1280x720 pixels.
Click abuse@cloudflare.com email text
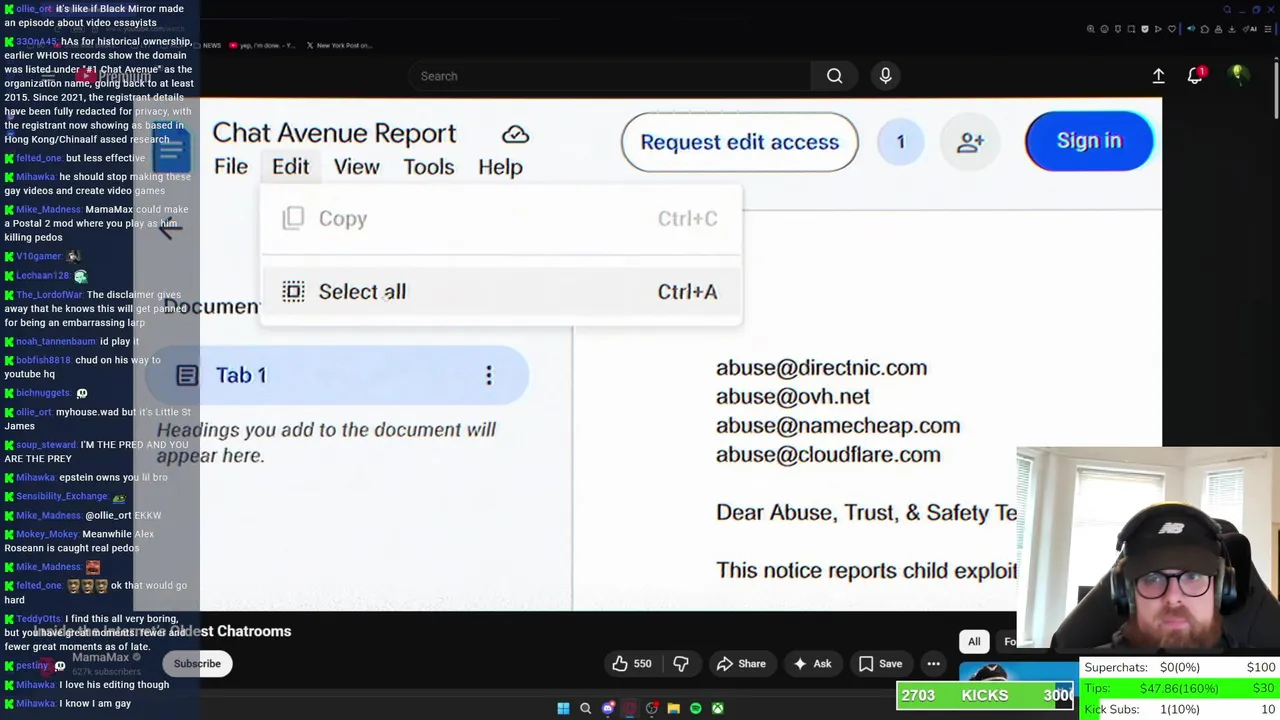click(828, 455)
